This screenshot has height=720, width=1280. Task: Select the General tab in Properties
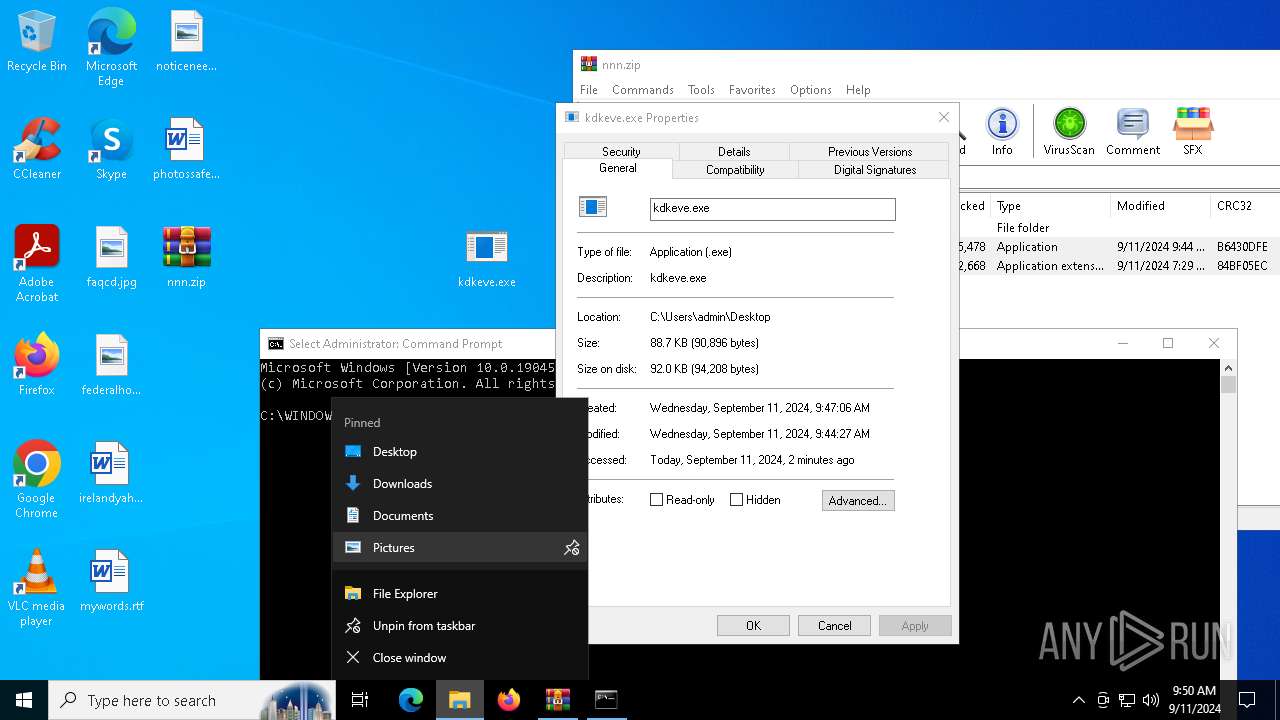[618, 168]
